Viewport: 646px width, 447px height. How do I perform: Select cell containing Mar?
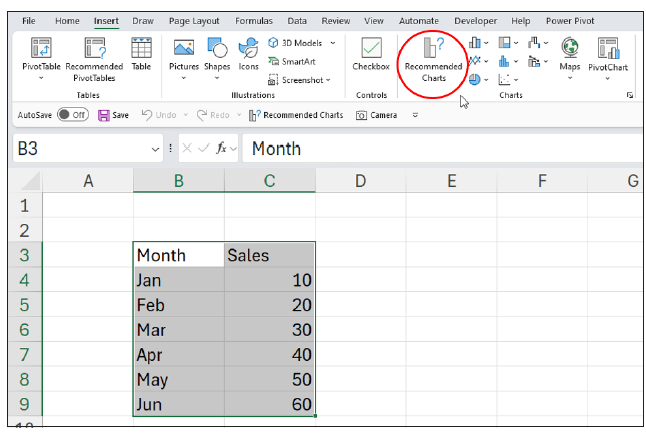[179, 330]
